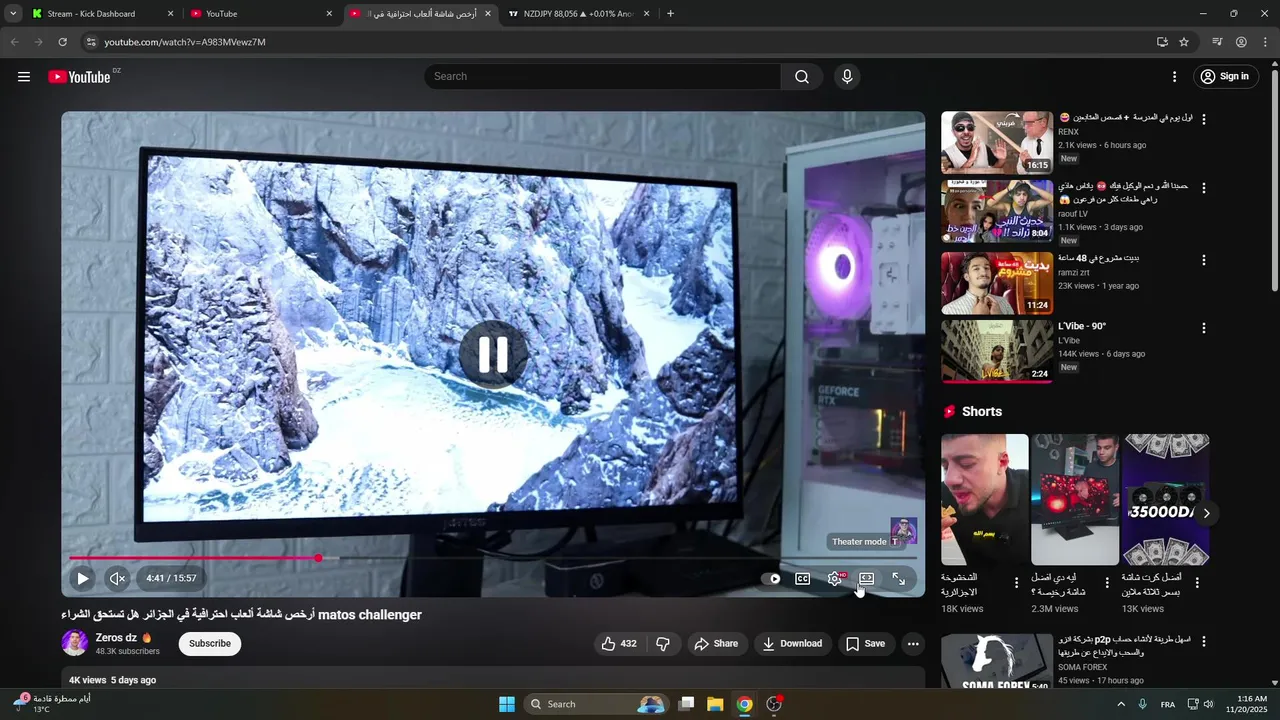Like the video (432 likes)

(619, 643)
